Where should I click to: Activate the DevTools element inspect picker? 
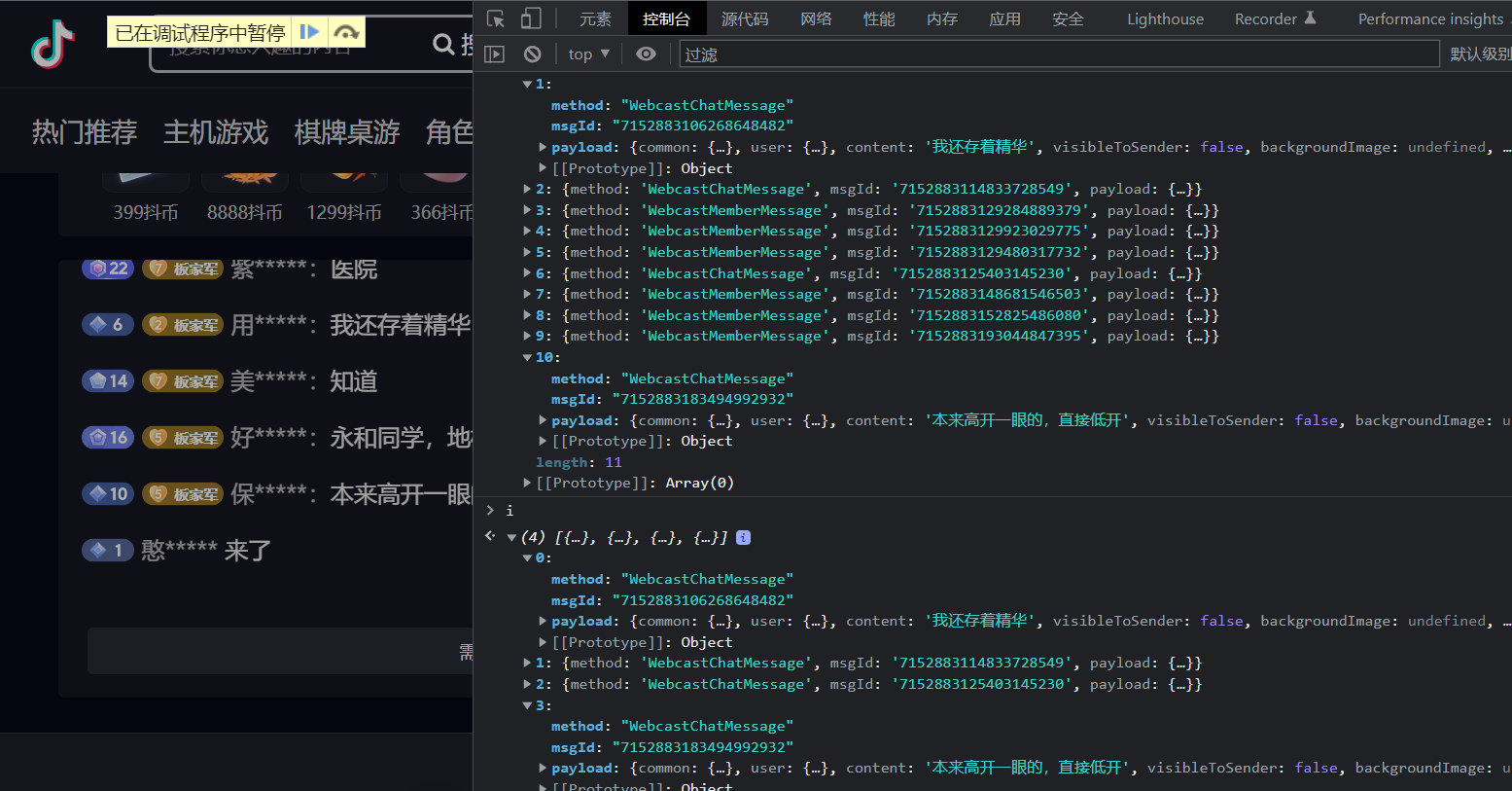click(x=496, y=18)
